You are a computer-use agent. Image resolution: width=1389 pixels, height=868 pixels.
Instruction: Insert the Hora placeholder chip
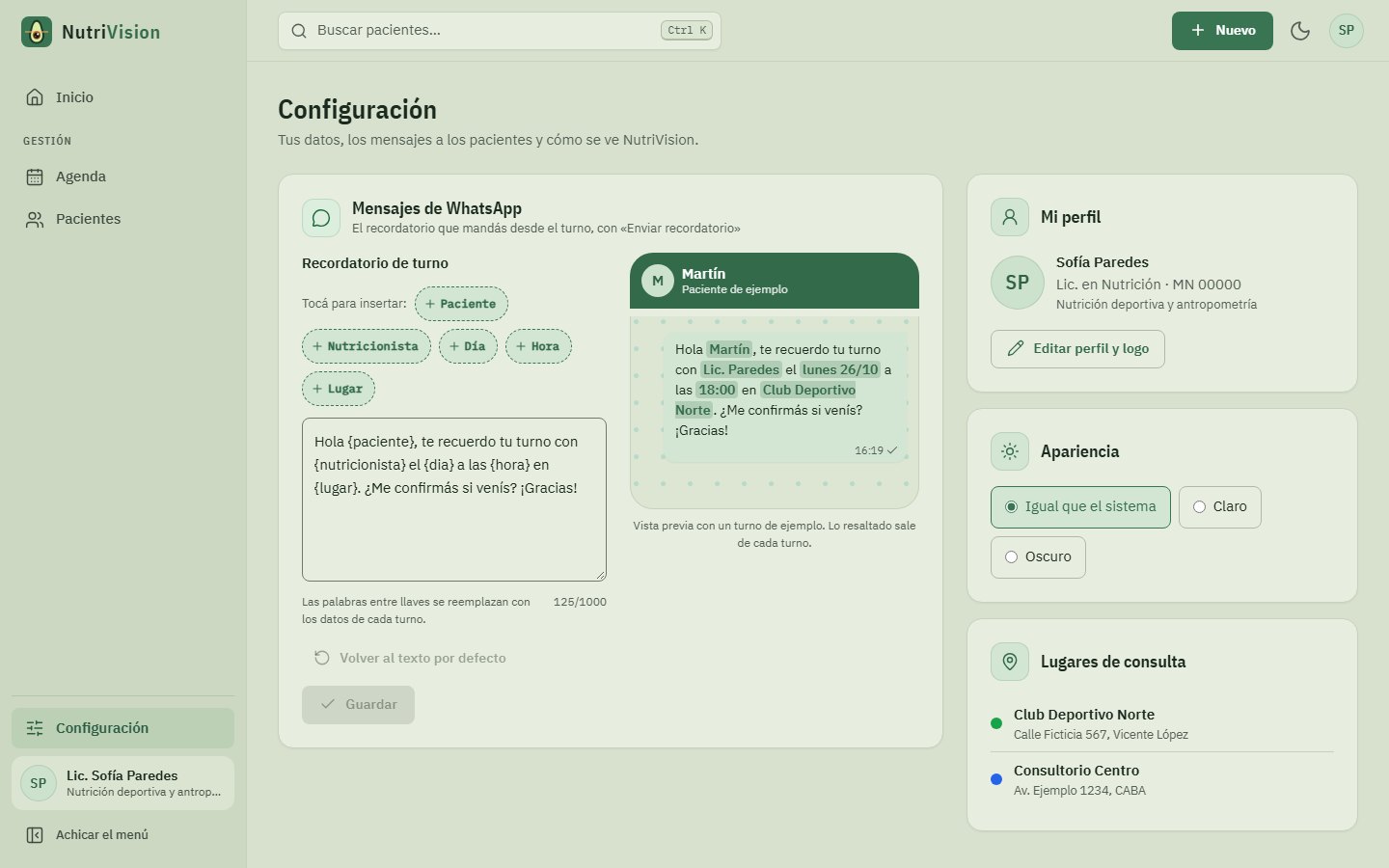coord(538,346)
